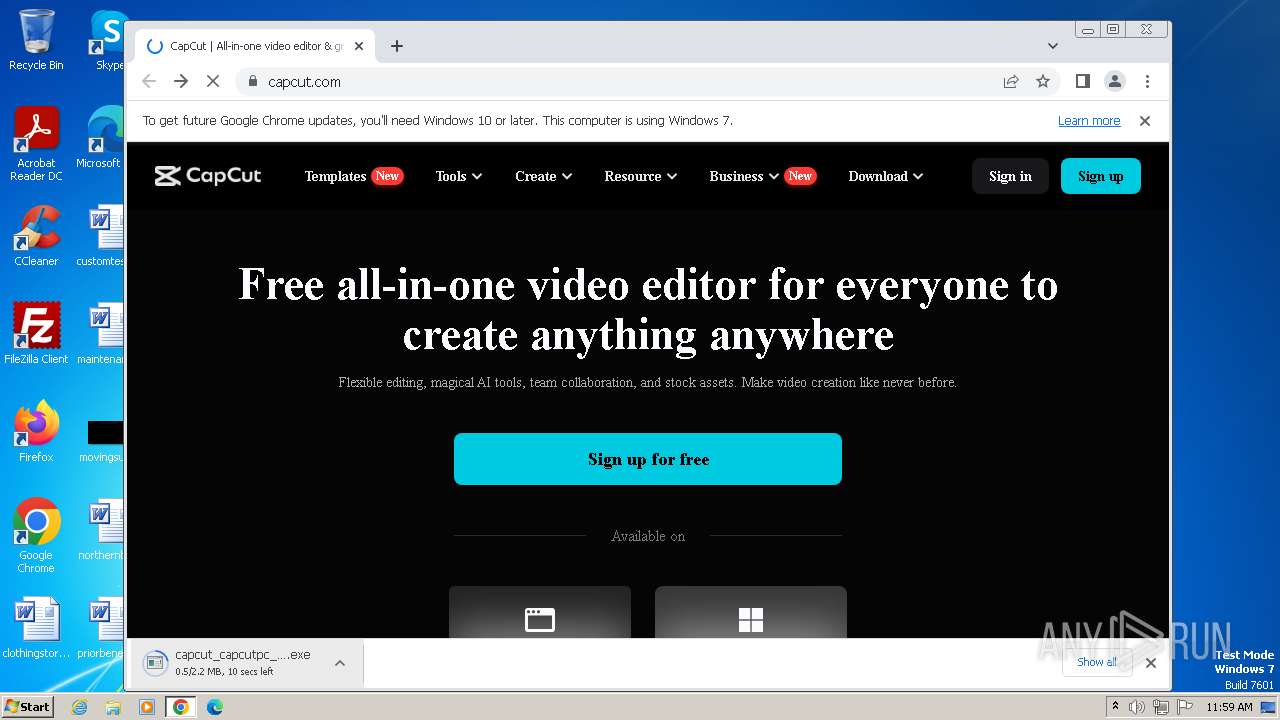
Task: Click the taskbar clock showing 11:59 AM
Action: click(x=1229, y=707)
